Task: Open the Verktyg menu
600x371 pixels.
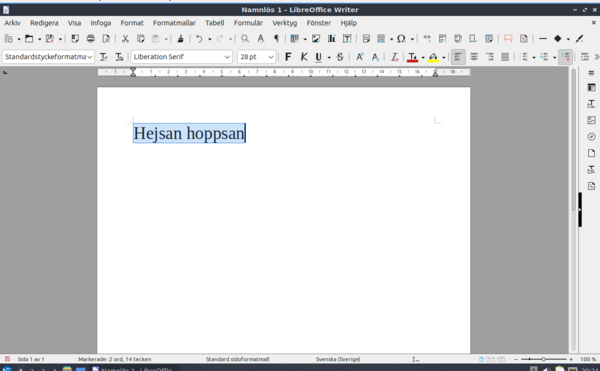Action: click(284, 23)
